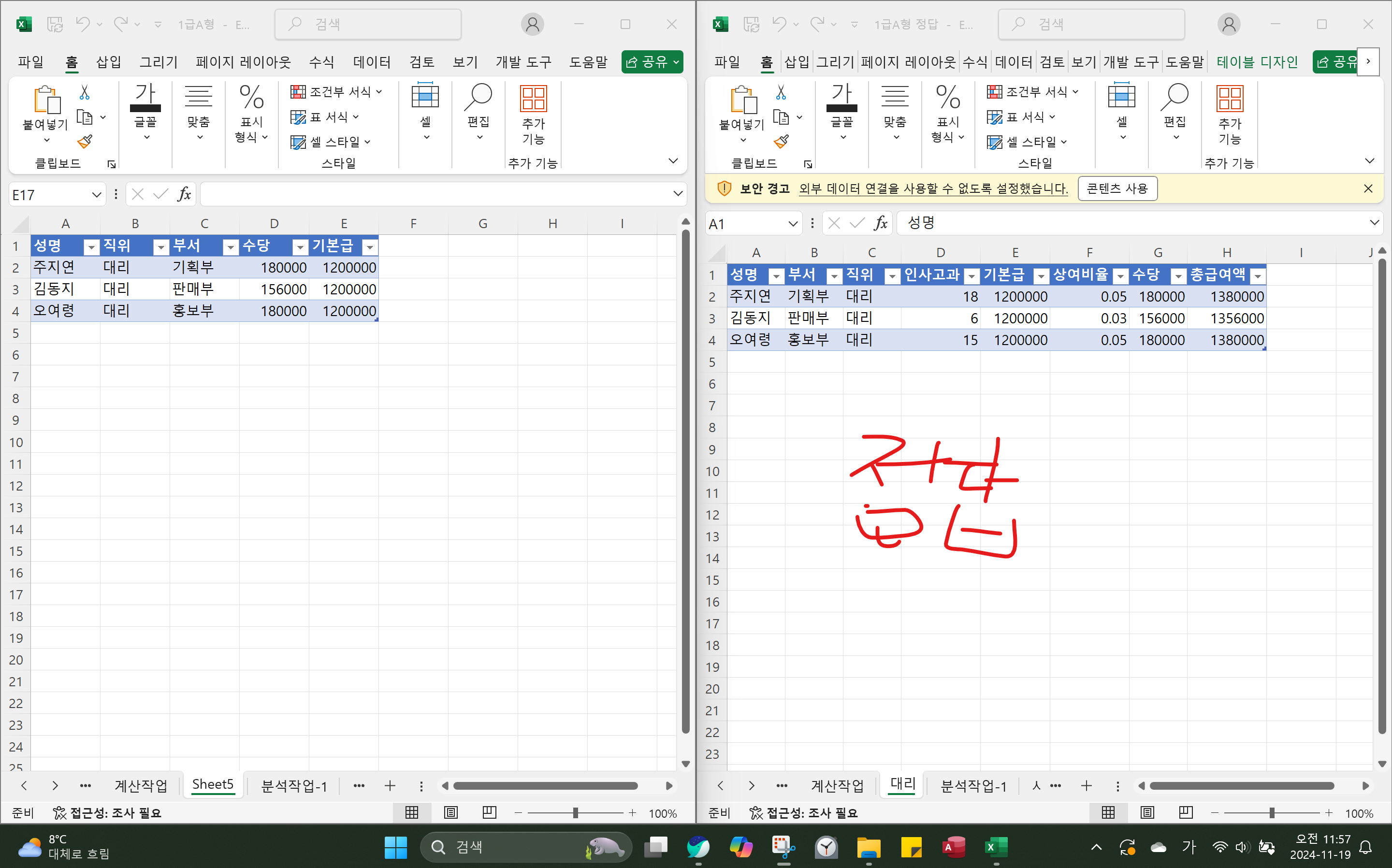Open the name box dropdown showing A1
This screenshot has height=868, width=1392.
793,224
